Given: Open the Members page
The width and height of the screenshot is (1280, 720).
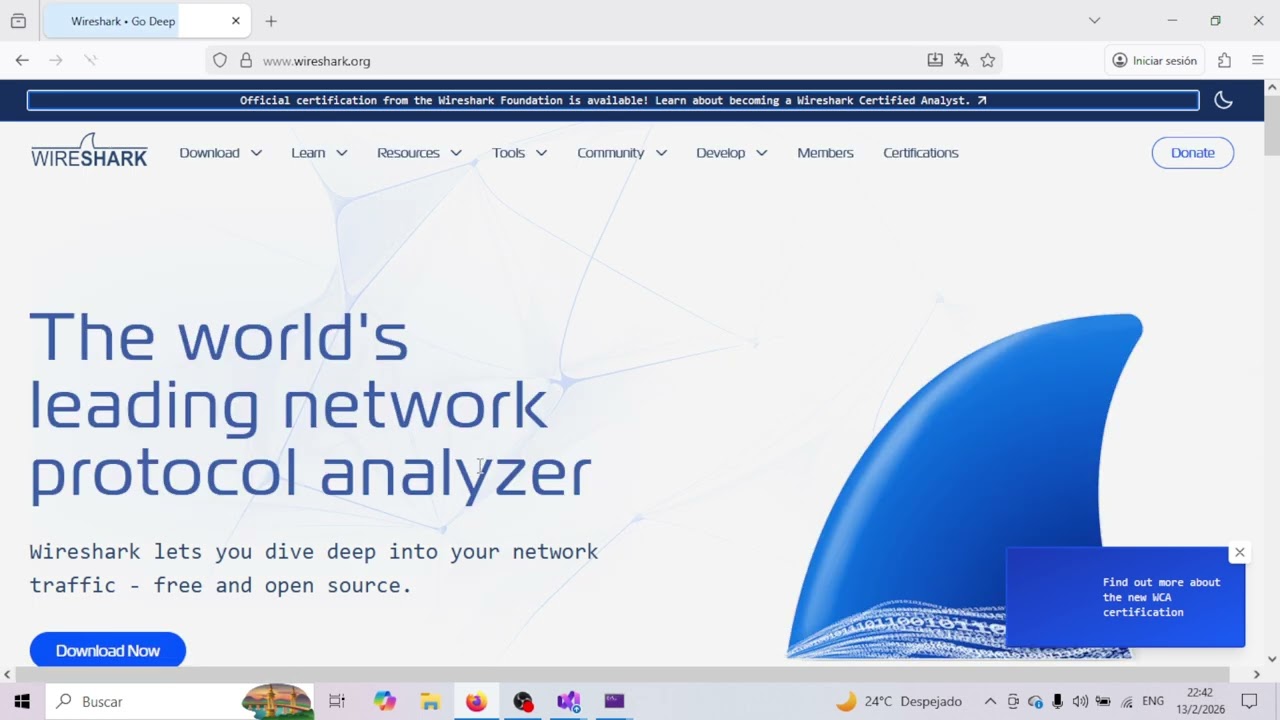Looking at the screenshot, I should 825,153.
